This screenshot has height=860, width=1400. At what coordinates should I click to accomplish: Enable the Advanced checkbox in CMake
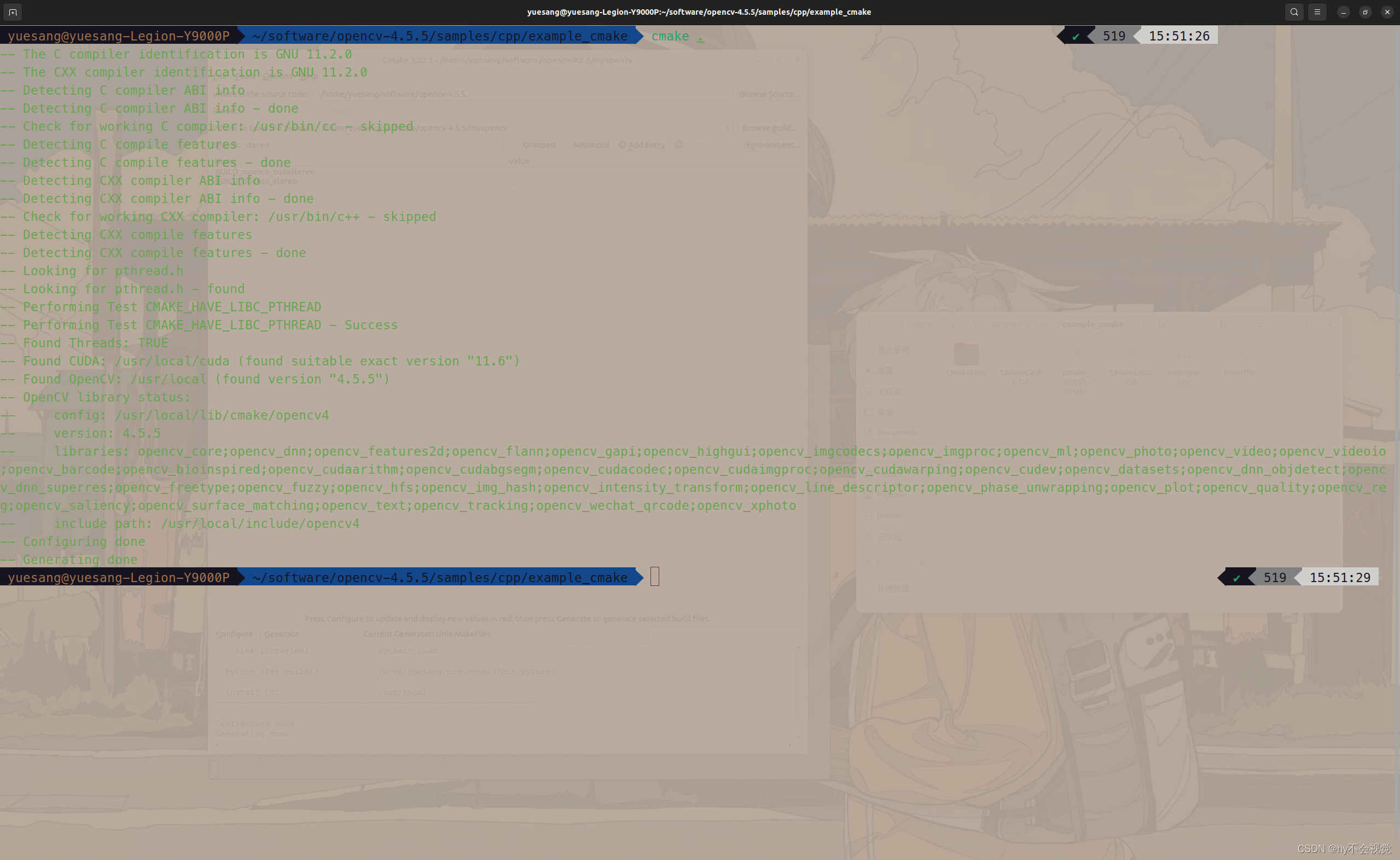(566, 145)
